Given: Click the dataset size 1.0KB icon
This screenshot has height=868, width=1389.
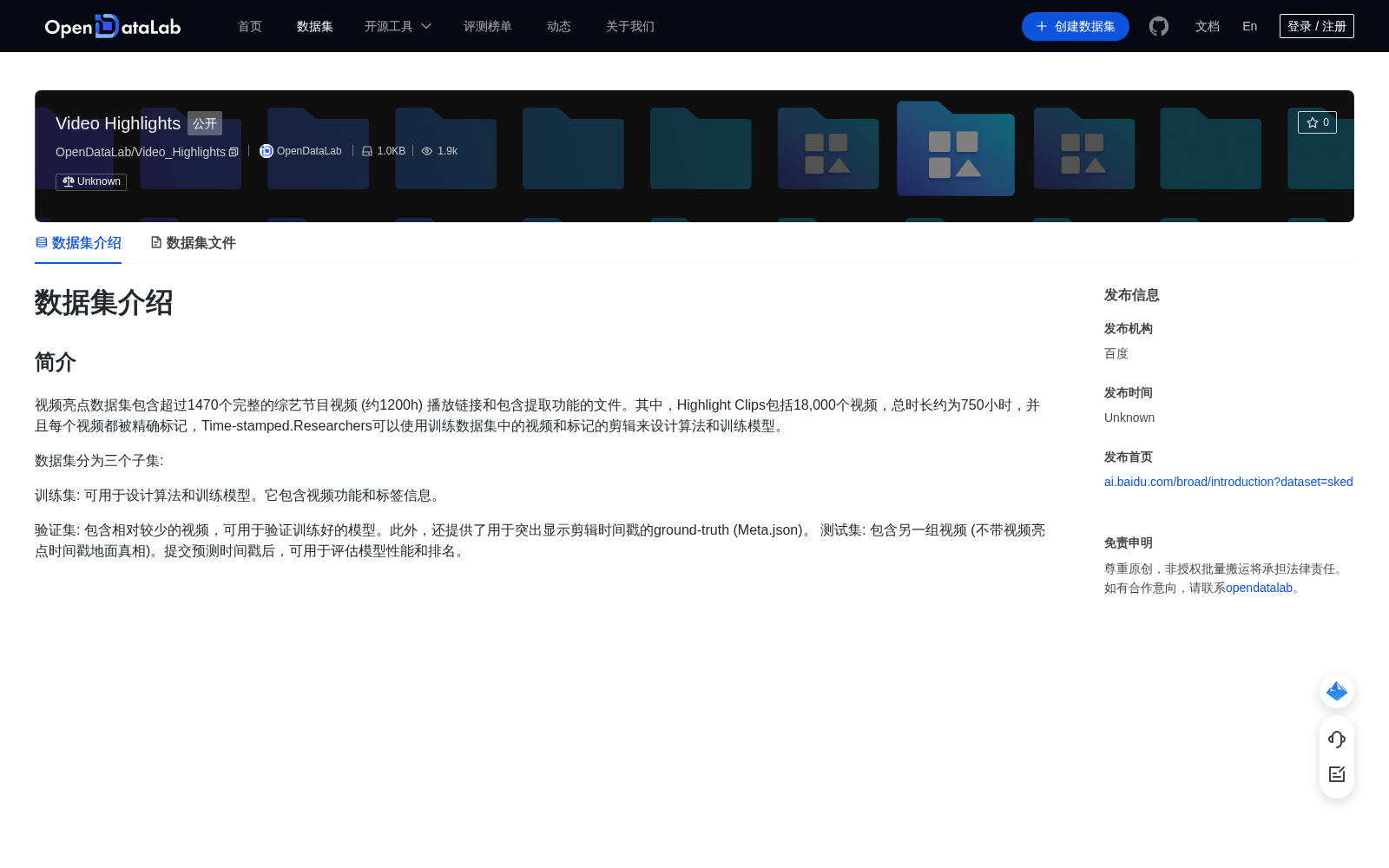Looking at the screenshot, I should coord(367,151).
